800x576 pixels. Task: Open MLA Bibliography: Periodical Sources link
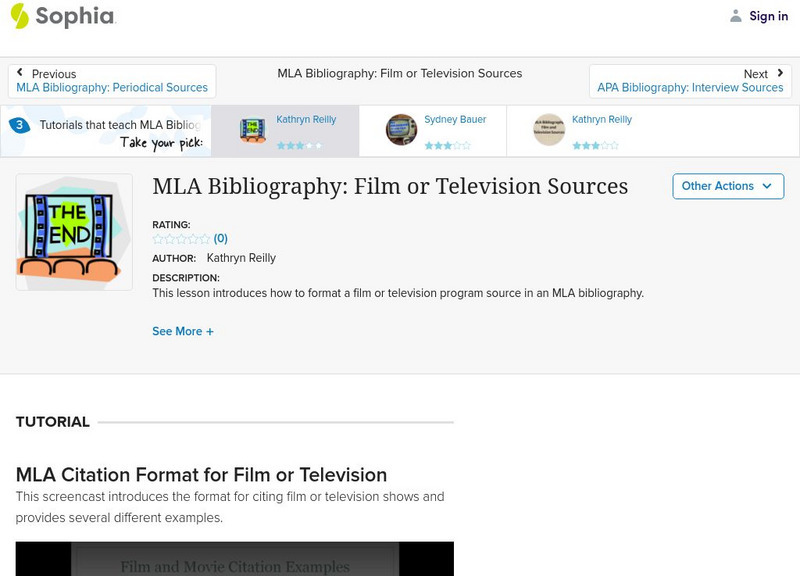(112, 88)
